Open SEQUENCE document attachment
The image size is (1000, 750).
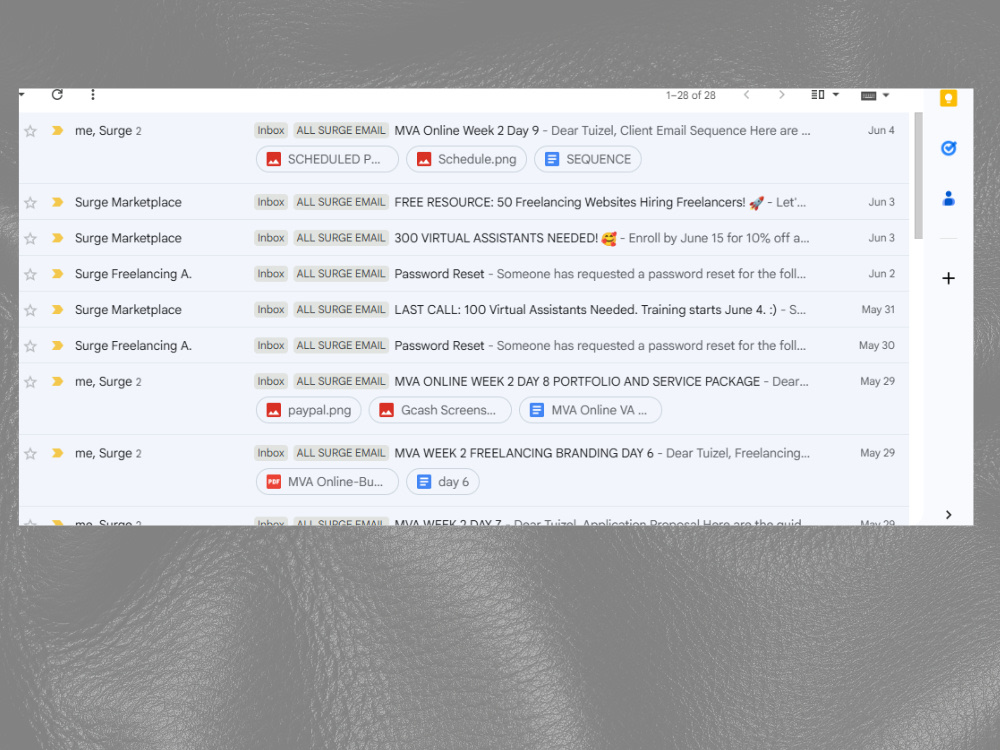pos(588,159)
